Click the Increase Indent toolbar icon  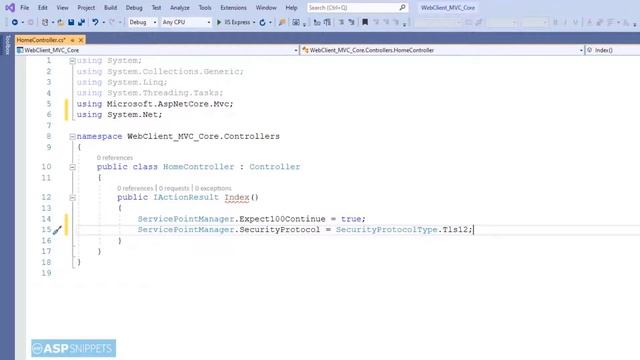pos(327,22)
